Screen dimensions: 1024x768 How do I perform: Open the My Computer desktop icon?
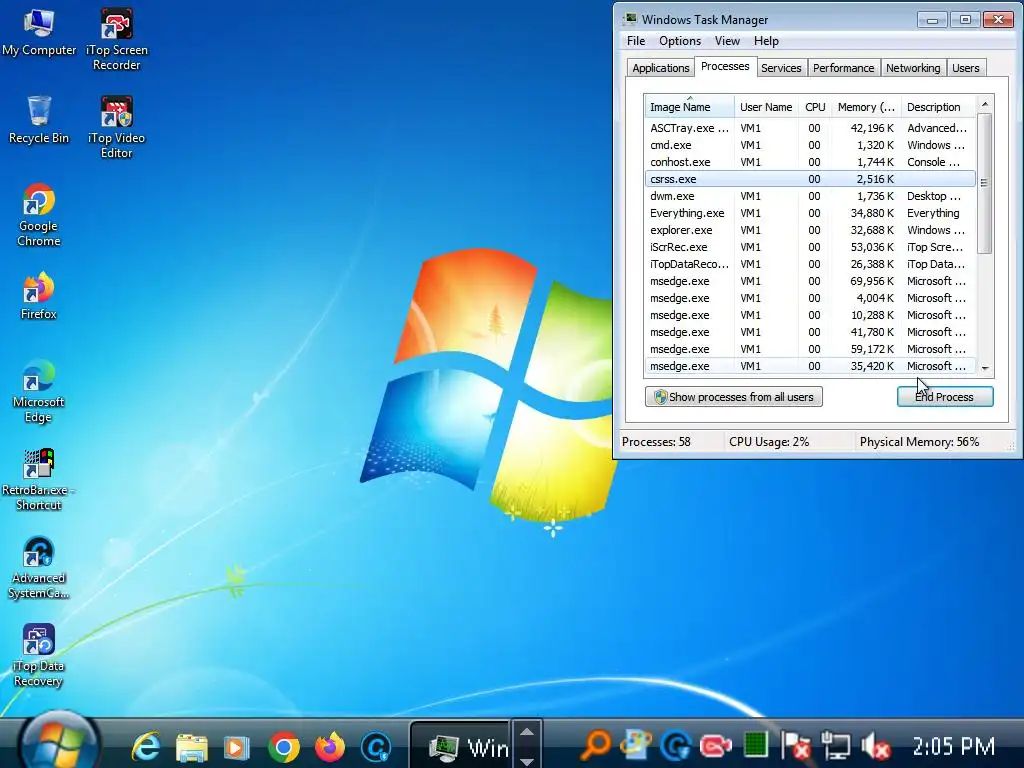(39, 33)
